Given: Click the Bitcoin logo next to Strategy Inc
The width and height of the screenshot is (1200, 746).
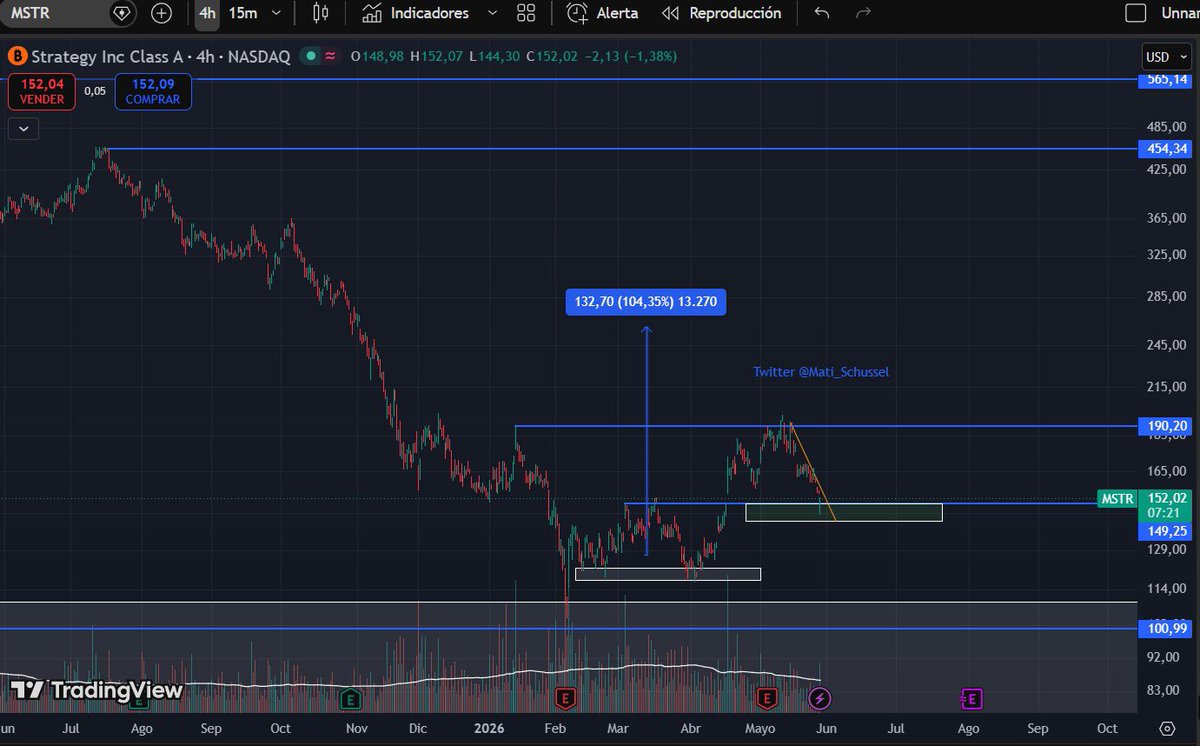Looking at the screenshot, I should pos(17,57).
